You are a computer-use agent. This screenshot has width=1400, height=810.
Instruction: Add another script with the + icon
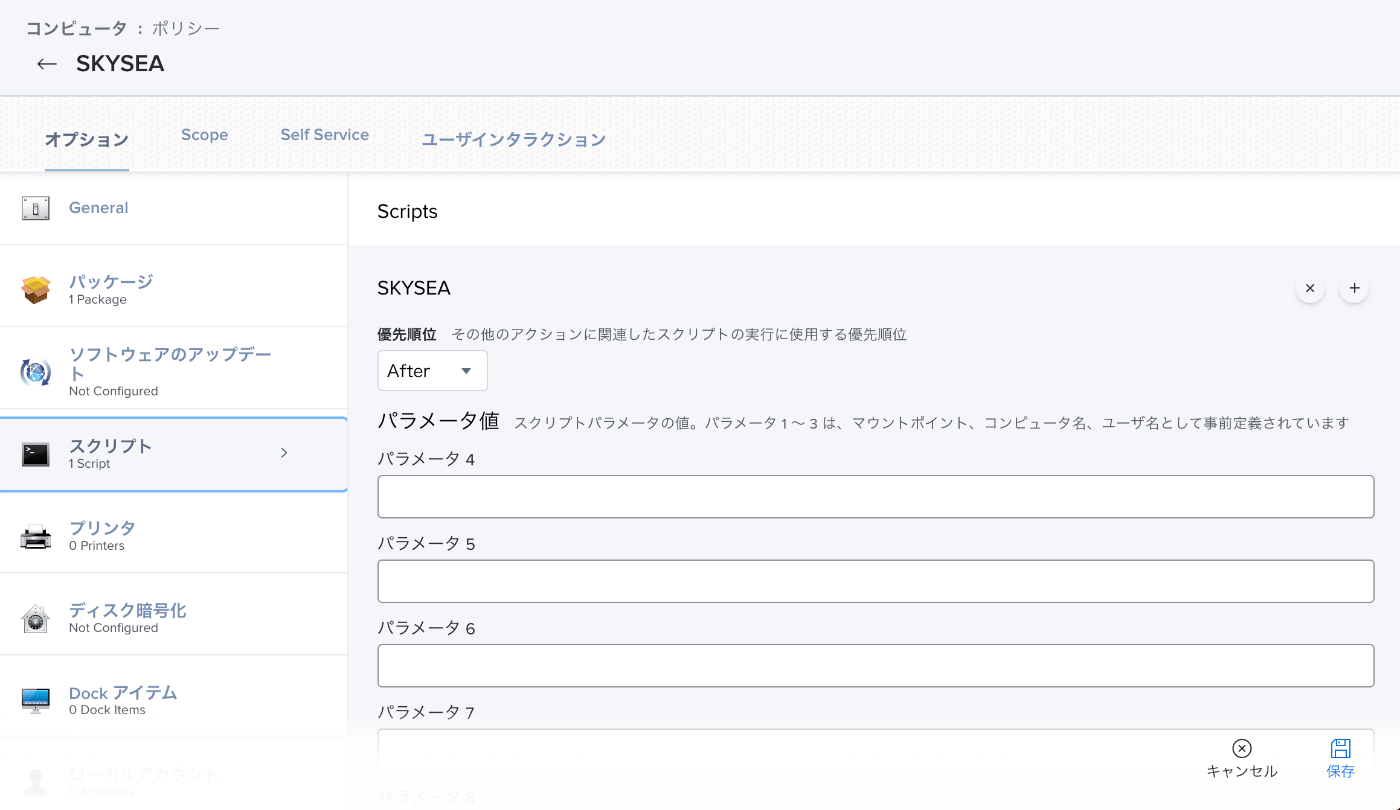[x=1354, y=288]
